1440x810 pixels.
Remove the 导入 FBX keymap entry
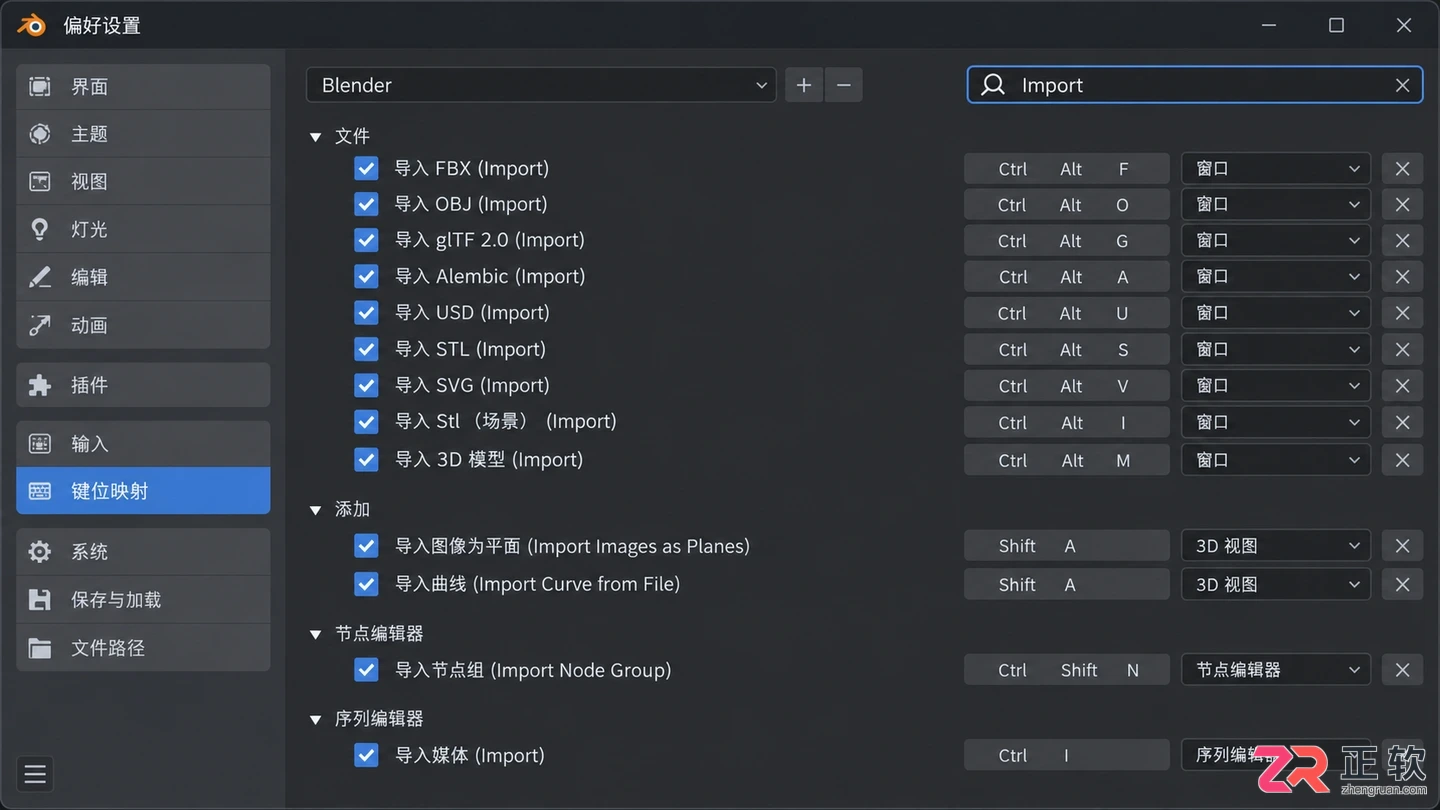1402,169
